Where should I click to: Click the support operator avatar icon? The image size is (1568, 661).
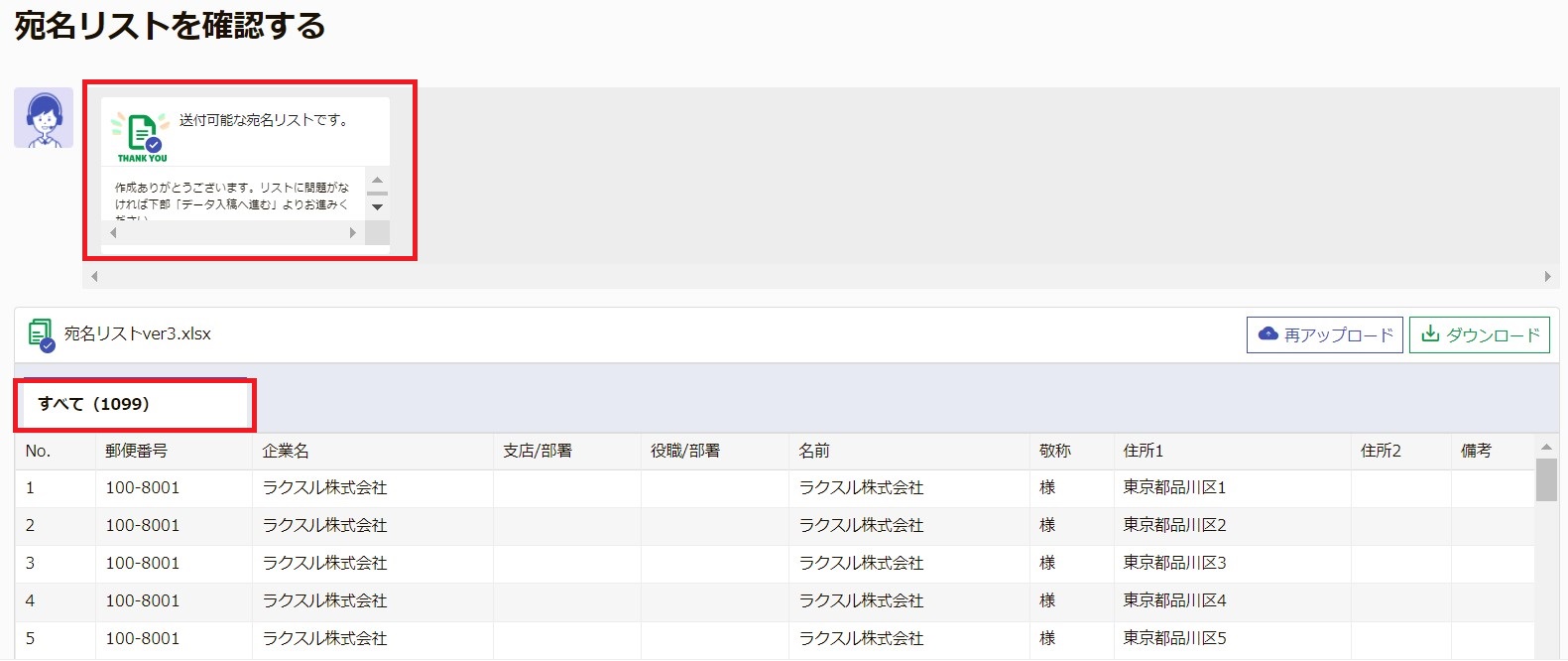(x=44, y=118)
